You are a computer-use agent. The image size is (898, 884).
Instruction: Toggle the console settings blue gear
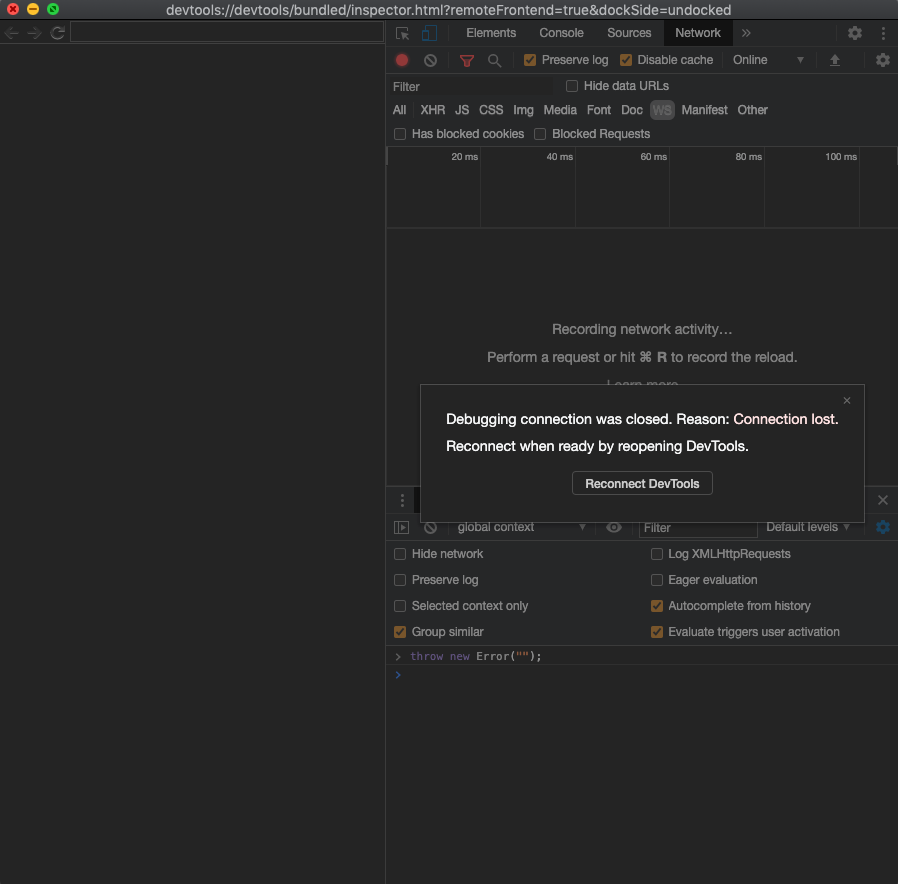point(883,527)
